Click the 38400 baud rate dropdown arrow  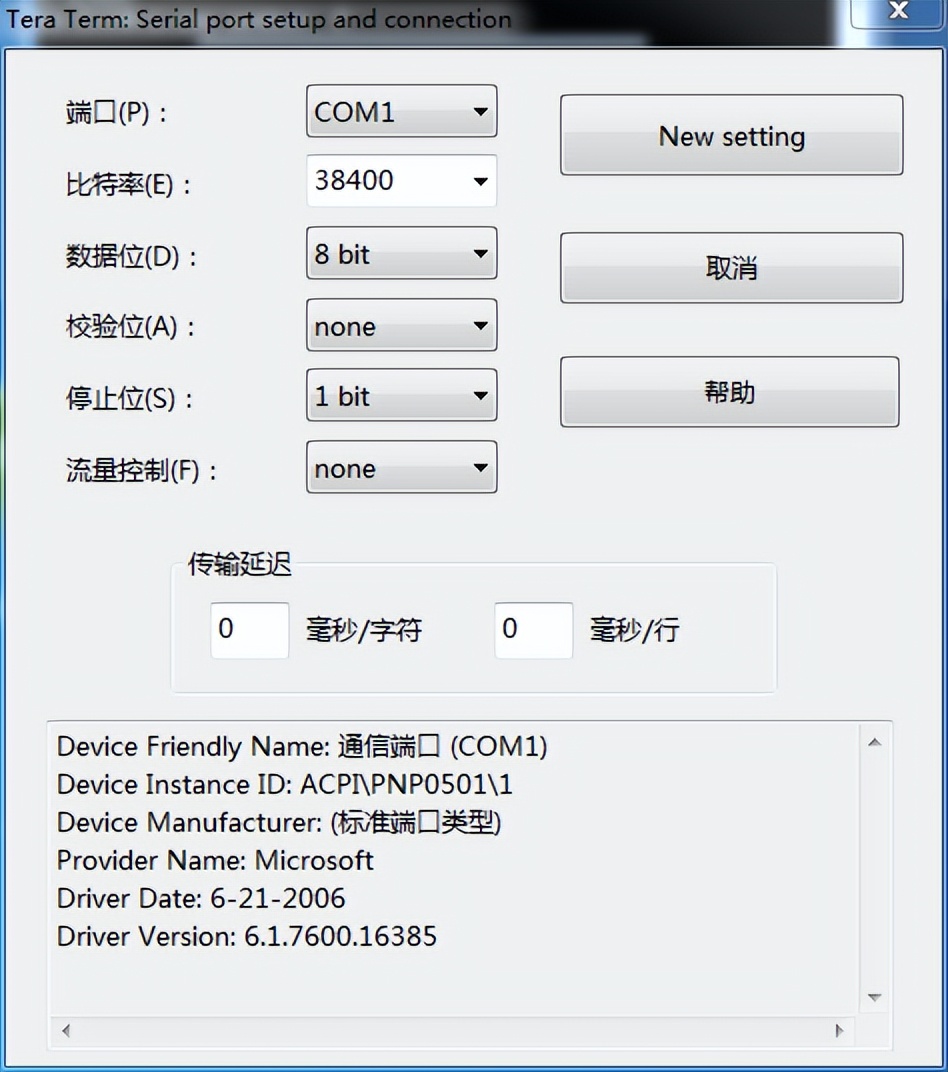pyautogui.click(x=479, y=181)
